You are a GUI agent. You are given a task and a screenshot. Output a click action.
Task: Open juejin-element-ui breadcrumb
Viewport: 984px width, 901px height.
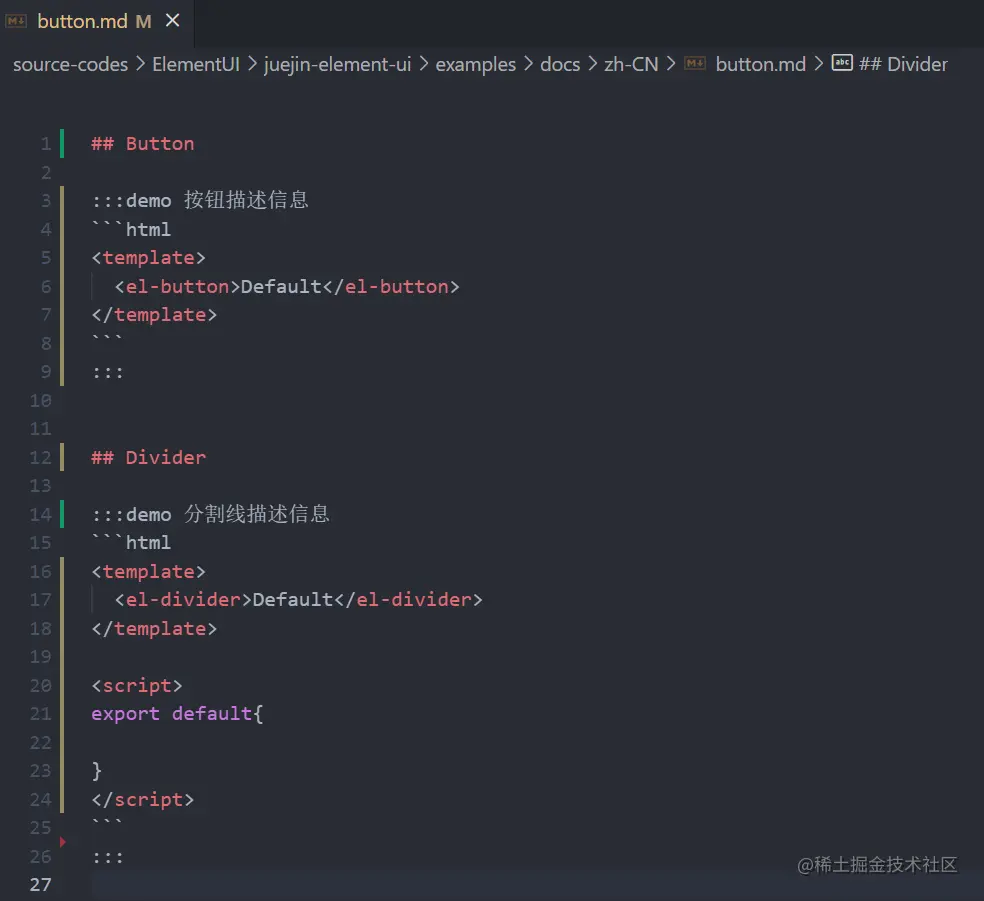pos(338,65)
